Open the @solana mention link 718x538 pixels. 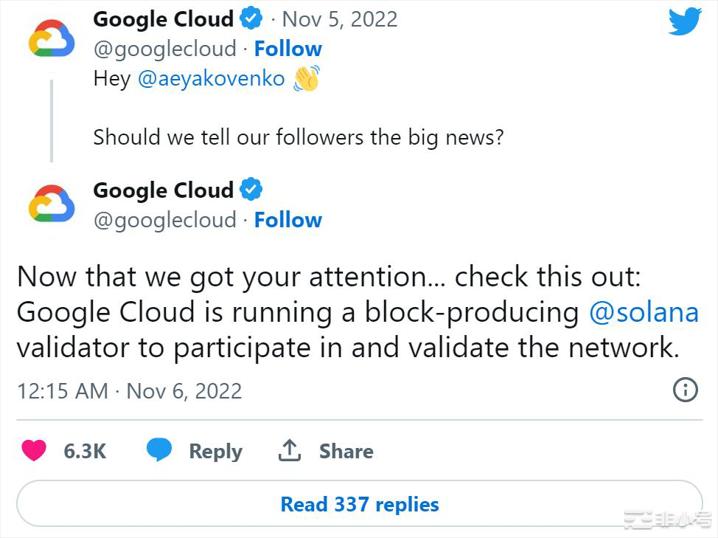(644, 313)
